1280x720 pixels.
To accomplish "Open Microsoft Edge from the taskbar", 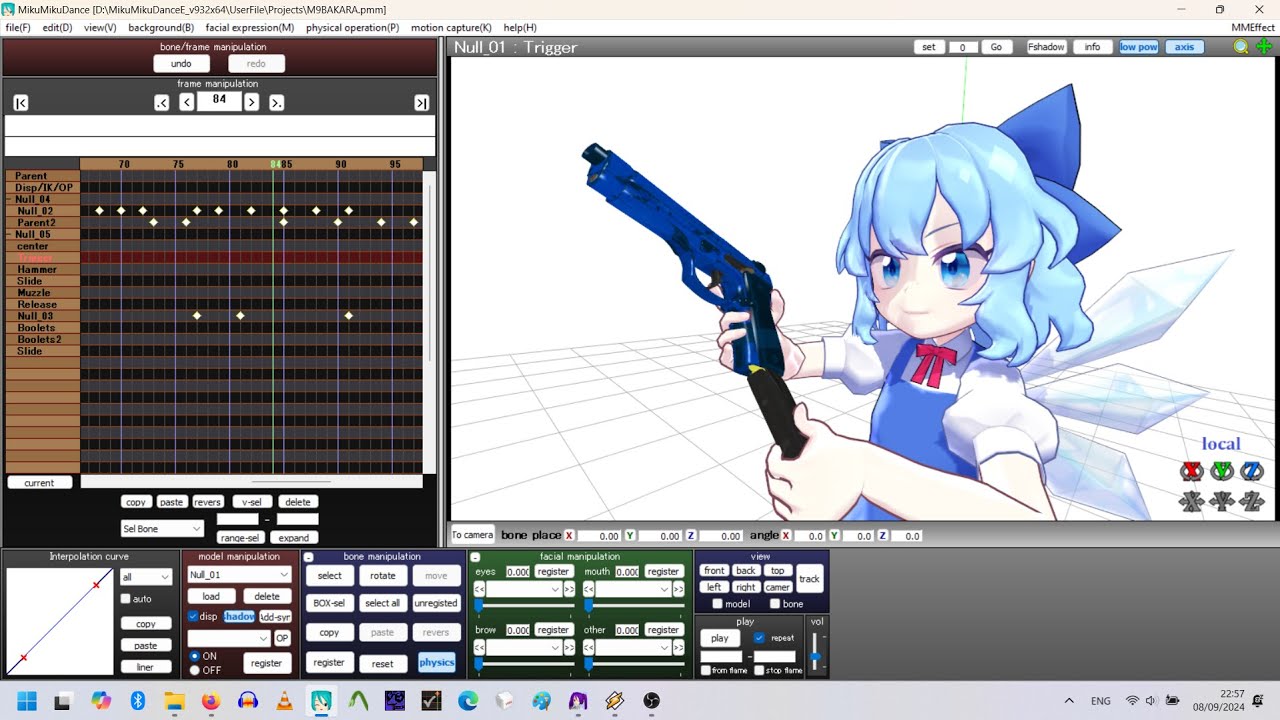I will (x=468, y=701).
